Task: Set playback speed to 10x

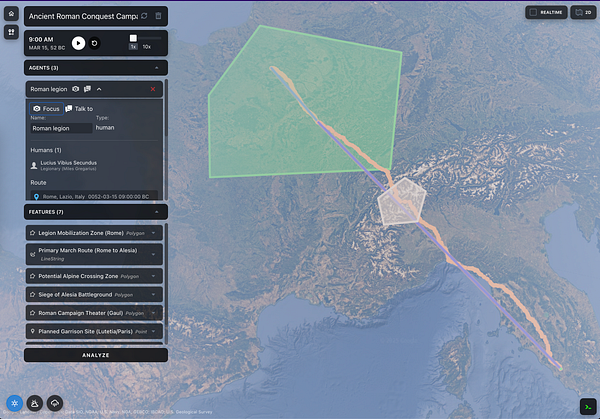Action: (147, 47)
